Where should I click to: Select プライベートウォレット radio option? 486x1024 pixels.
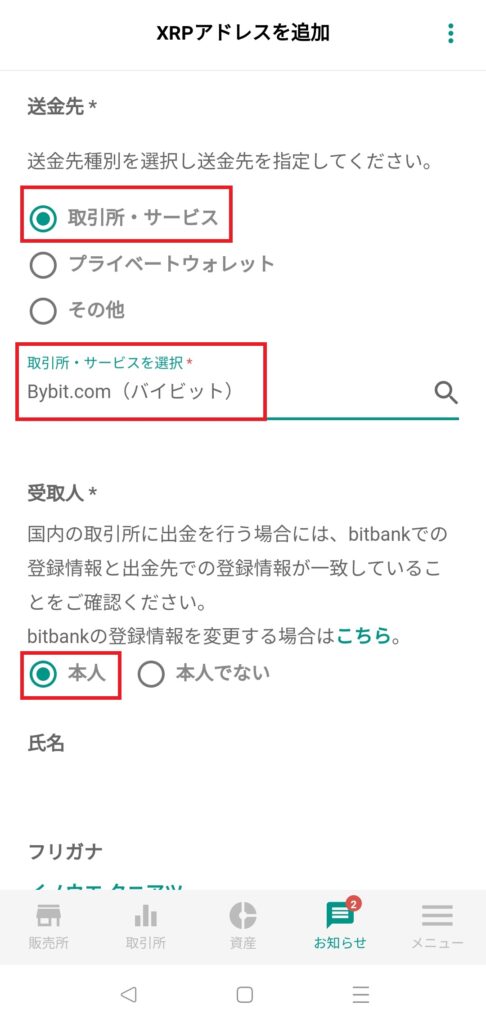pyautogui.click(x=152, y=264)
